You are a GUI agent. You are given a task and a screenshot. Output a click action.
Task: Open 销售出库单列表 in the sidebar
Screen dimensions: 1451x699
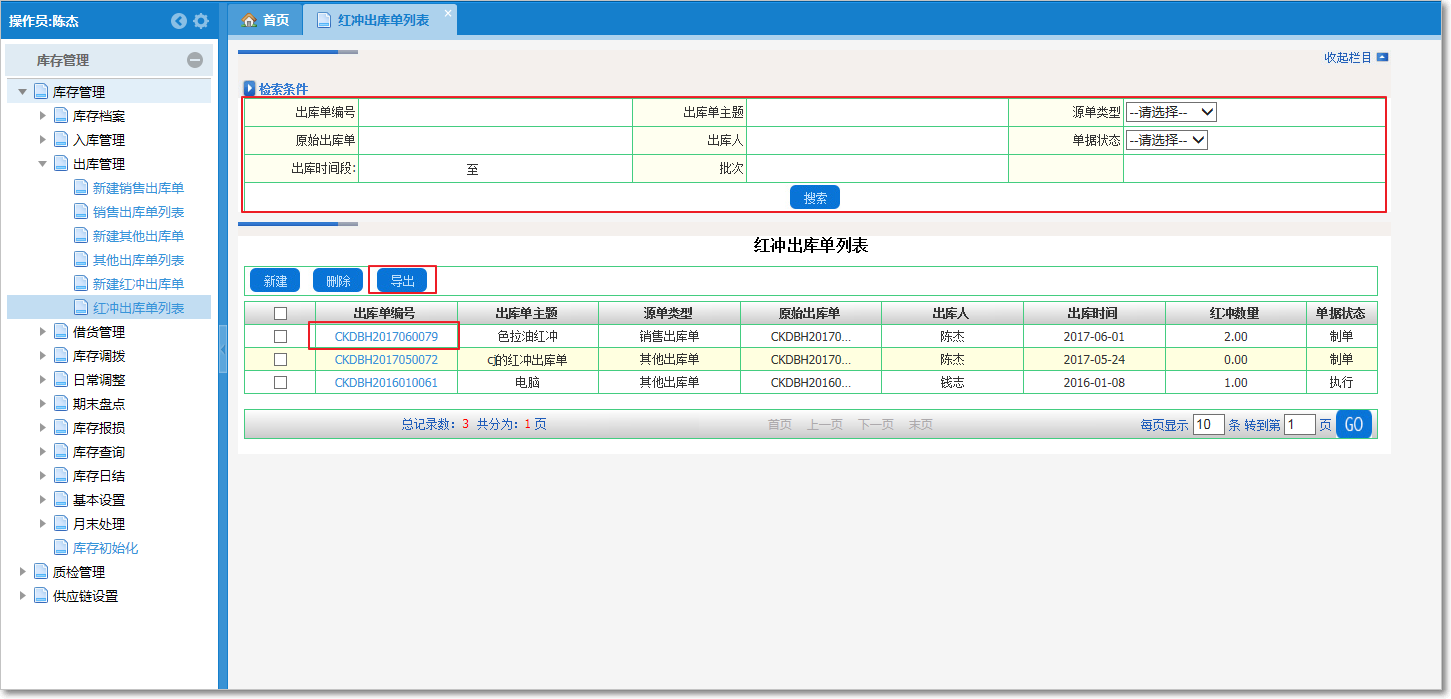(138, 212)
